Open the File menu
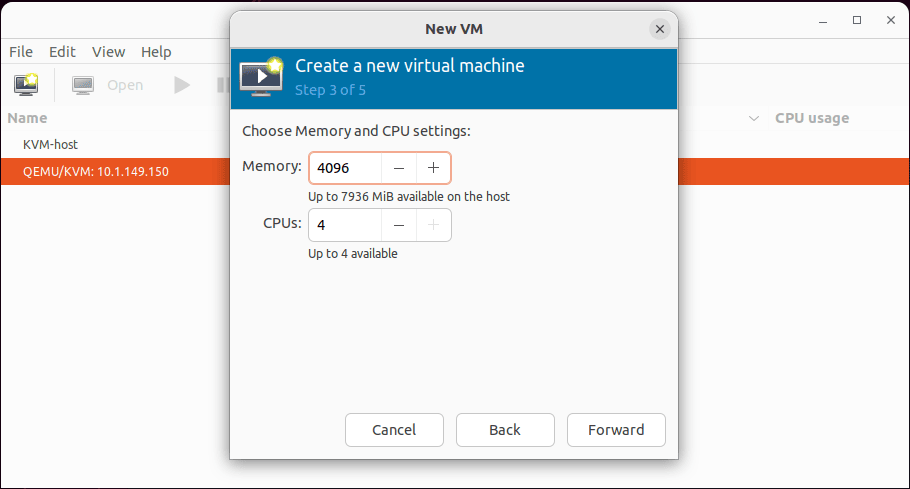 pyautogui.click(x=21, y=52)
